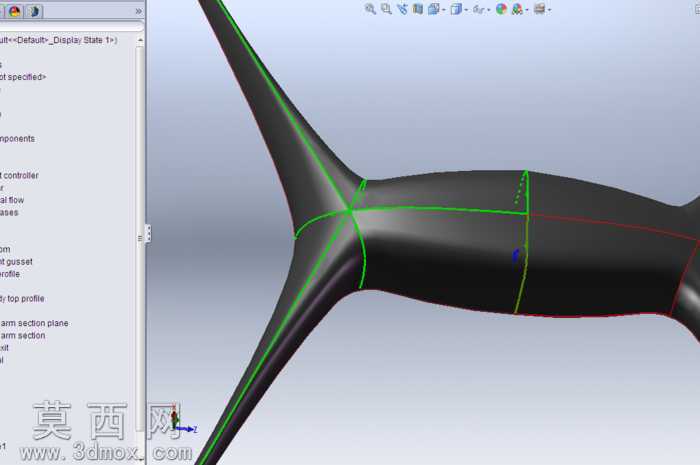Click the feature tree filter field

(x=71, y=27)
